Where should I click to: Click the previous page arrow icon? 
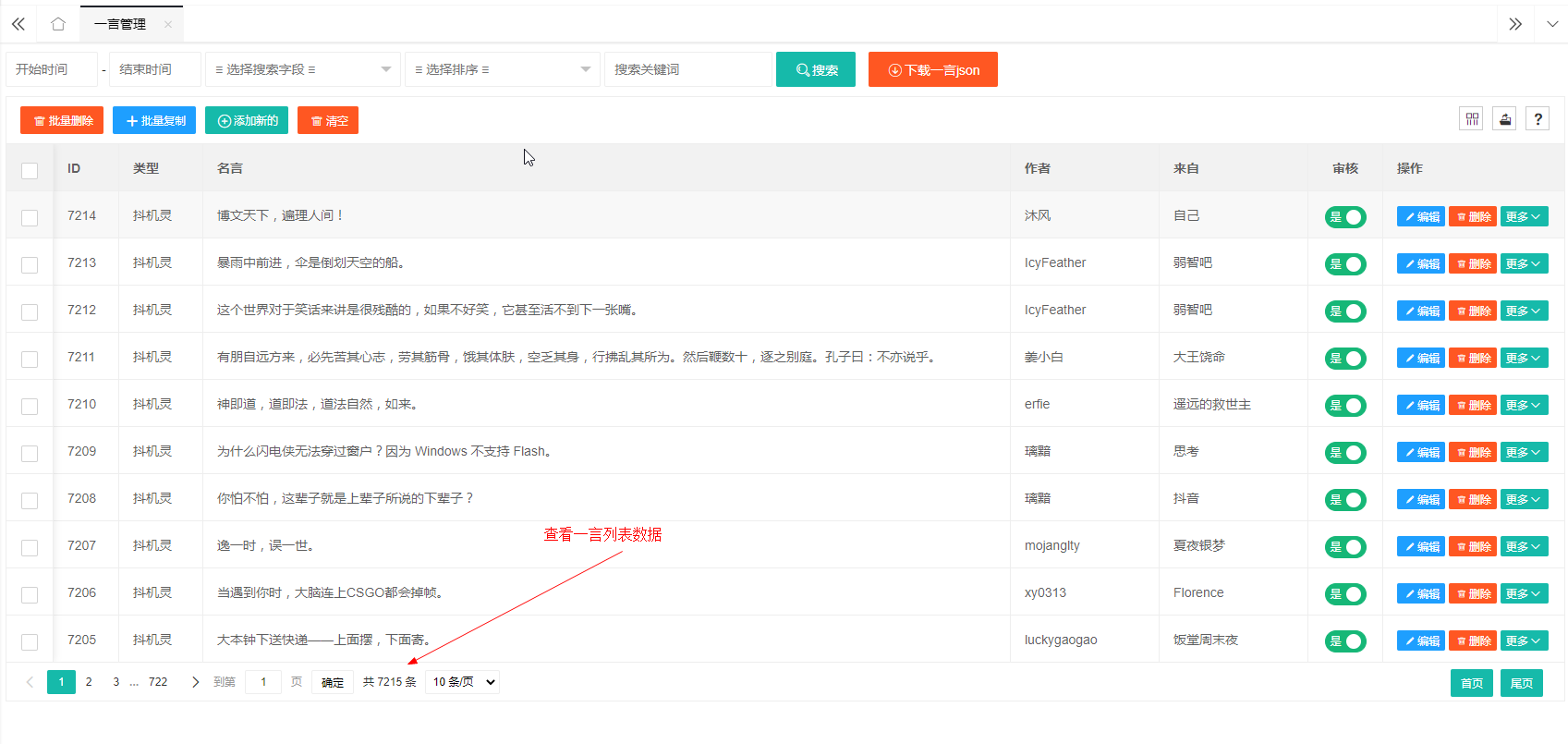coord(30,682)
